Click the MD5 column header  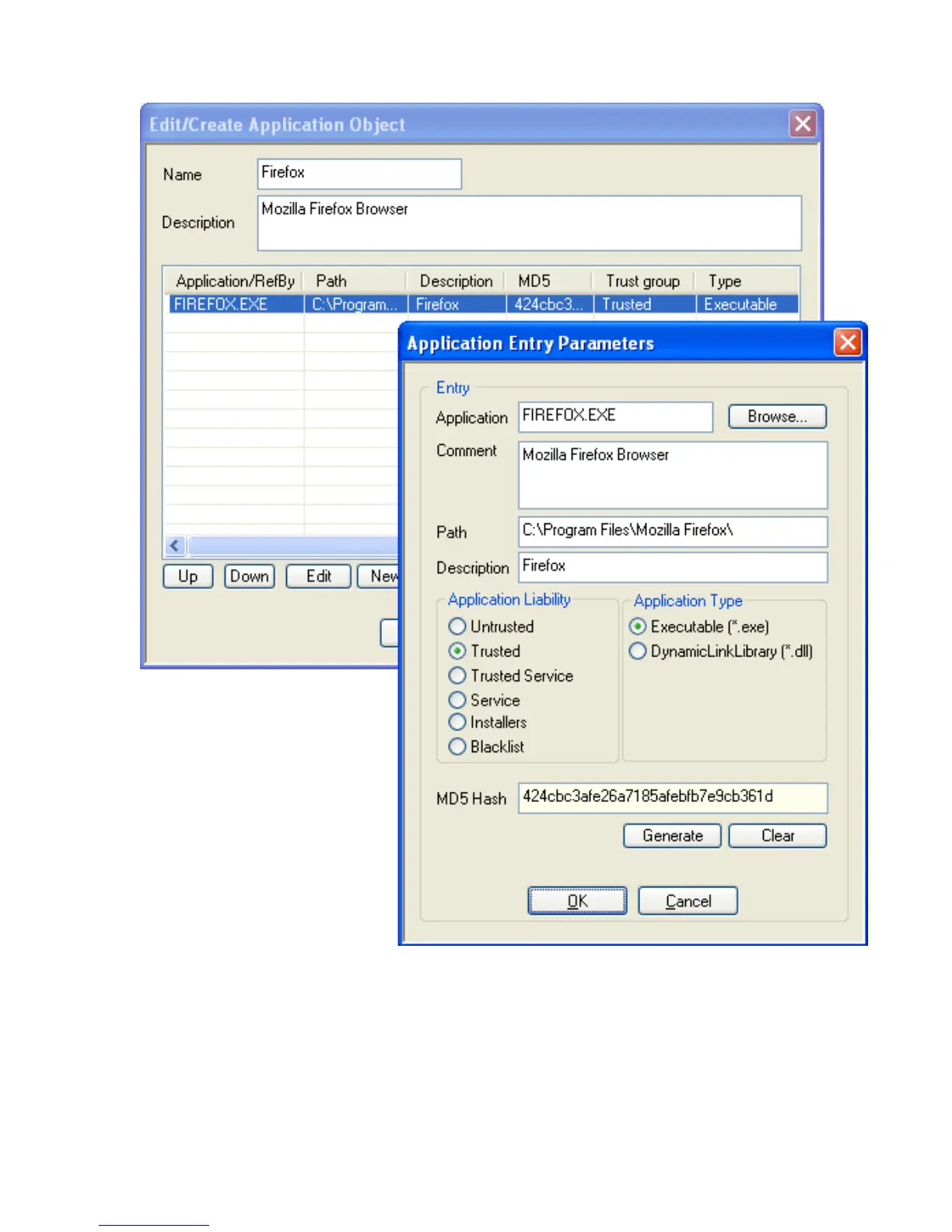(x=549, y=281)
